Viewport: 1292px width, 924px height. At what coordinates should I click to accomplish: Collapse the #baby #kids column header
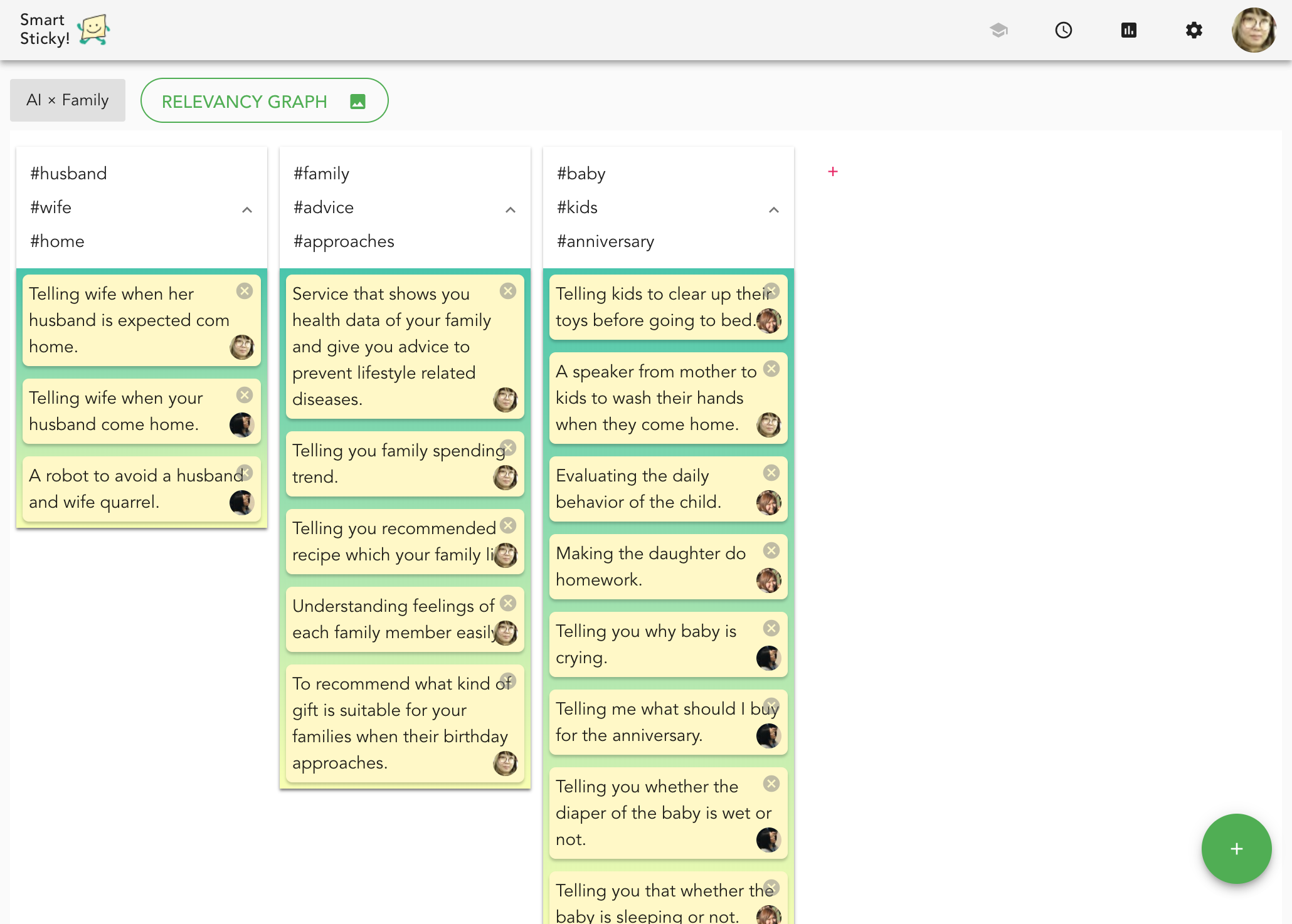tap(774, 210)
